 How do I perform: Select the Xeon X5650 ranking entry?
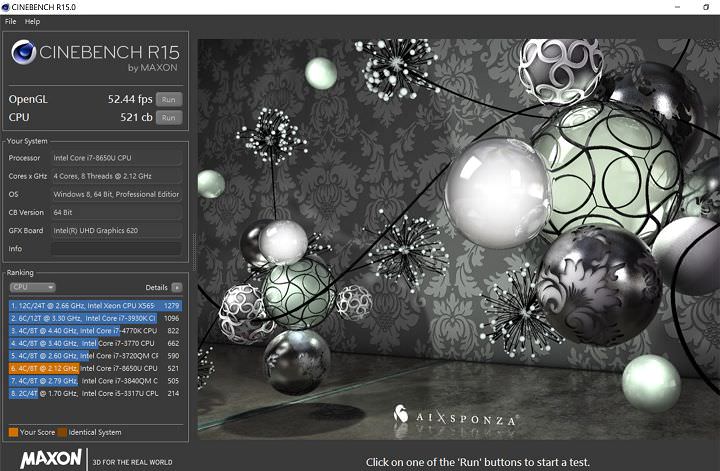coord(95,305)
